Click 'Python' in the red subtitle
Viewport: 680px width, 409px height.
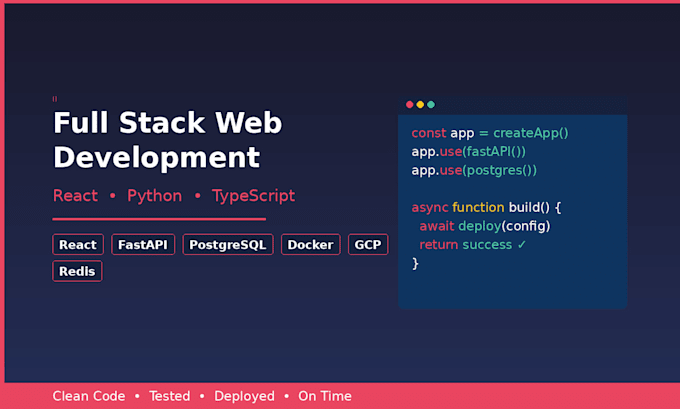click(x=154, y=196)
